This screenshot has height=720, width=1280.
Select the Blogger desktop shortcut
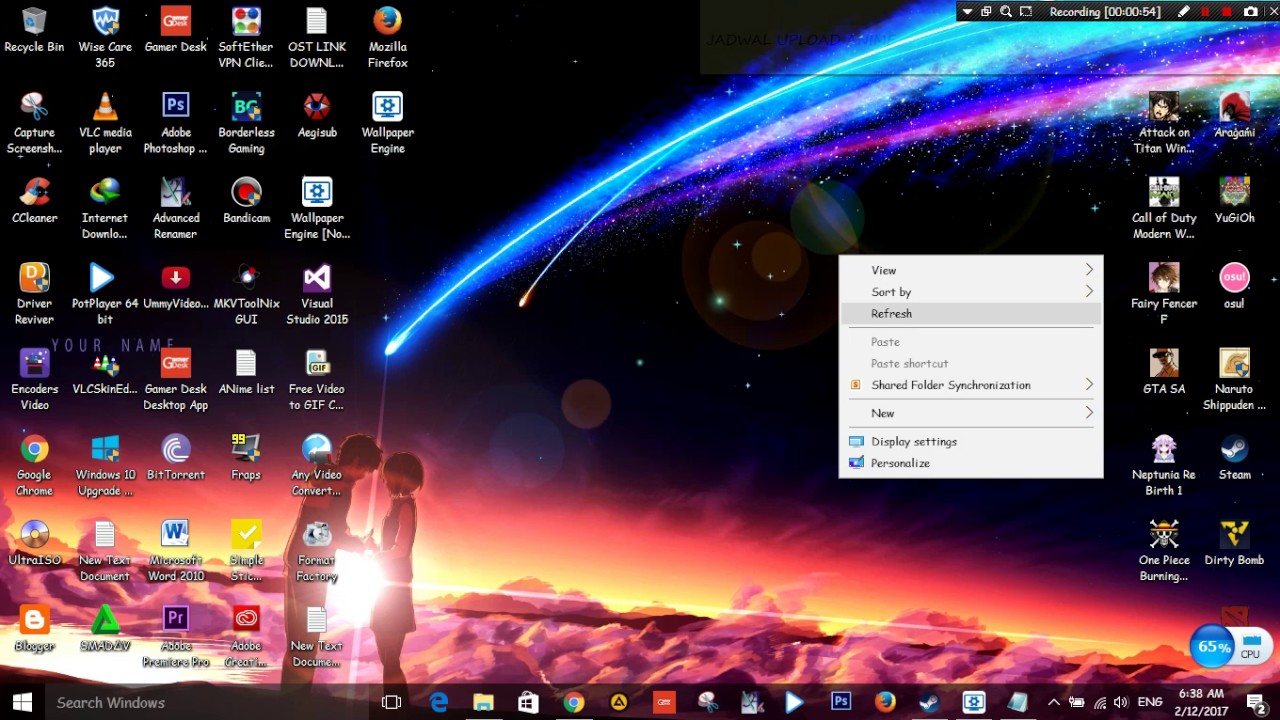click(34, 628)
